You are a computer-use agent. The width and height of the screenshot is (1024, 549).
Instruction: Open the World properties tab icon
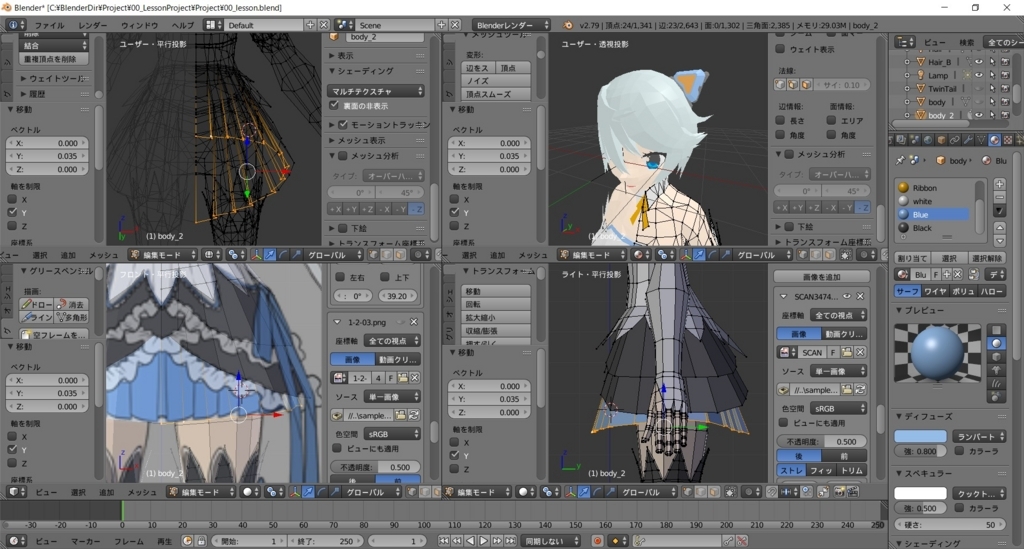pos(928,140)
